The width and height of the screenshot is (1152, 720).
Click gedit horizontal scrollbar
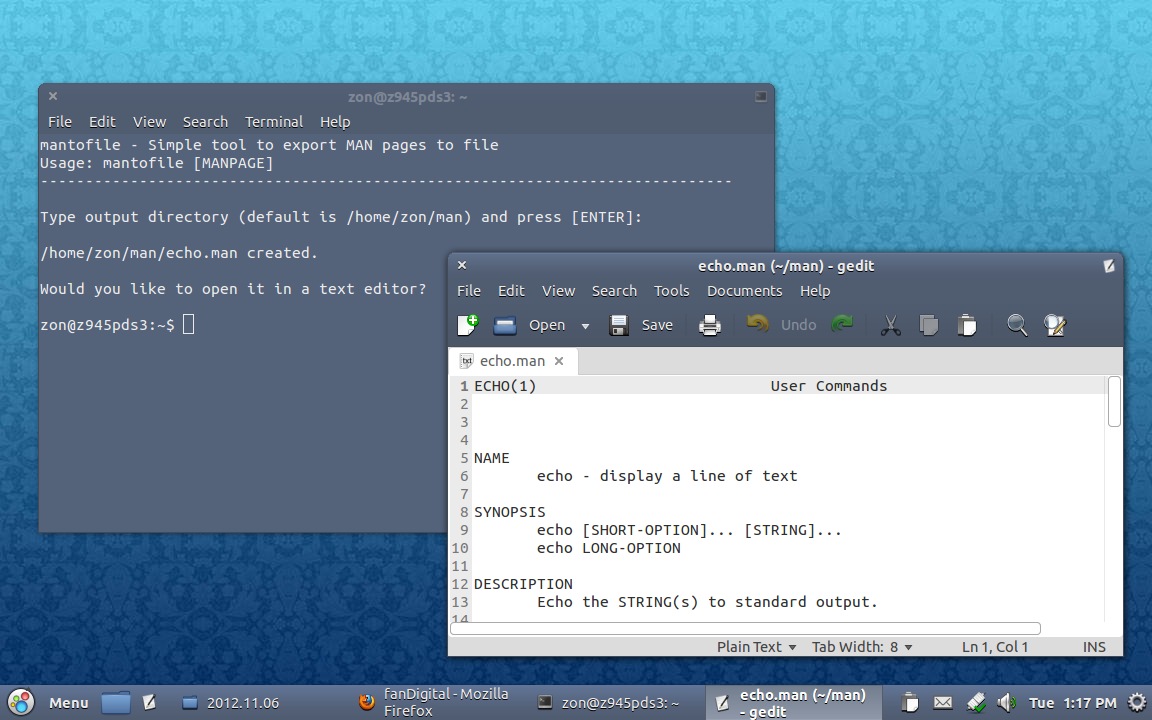[x=745, y=628]
